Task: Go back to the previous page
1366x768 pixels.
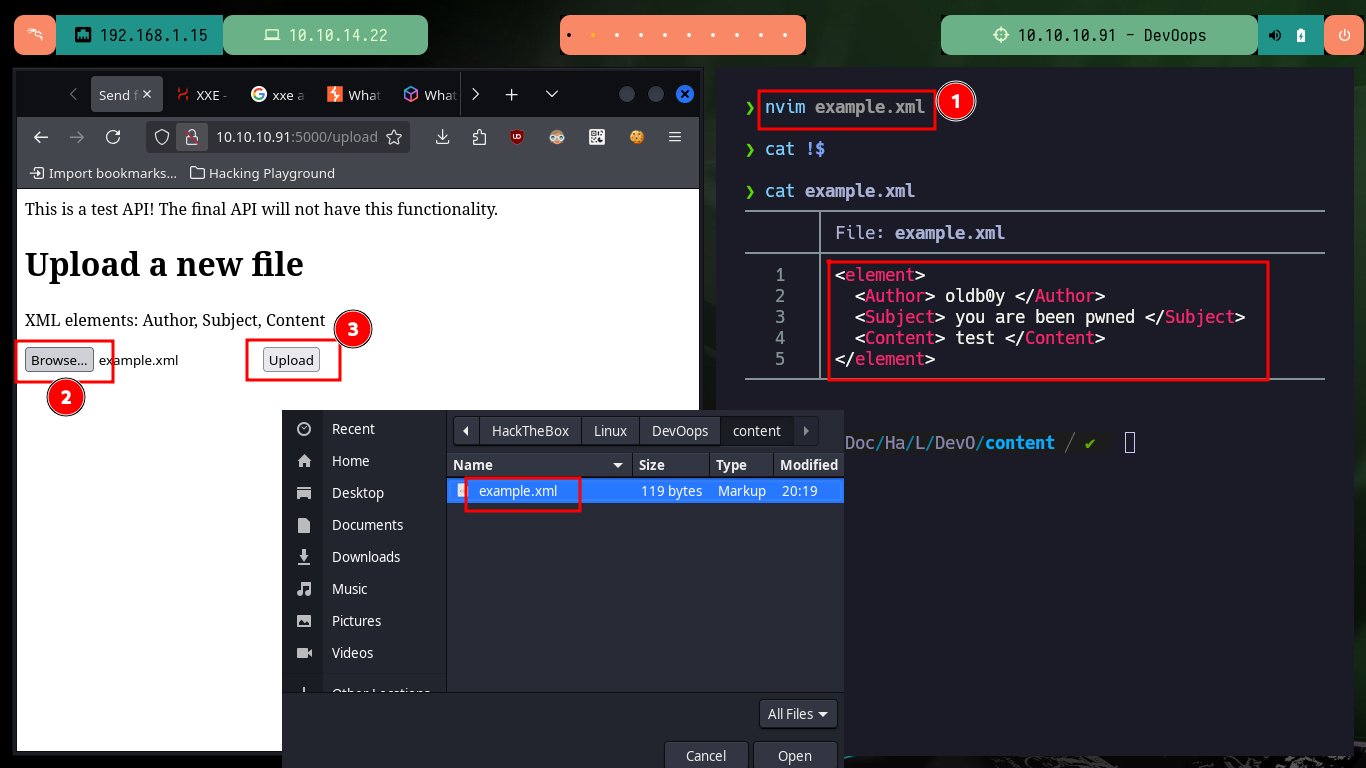Action: (x=41, y=137)
